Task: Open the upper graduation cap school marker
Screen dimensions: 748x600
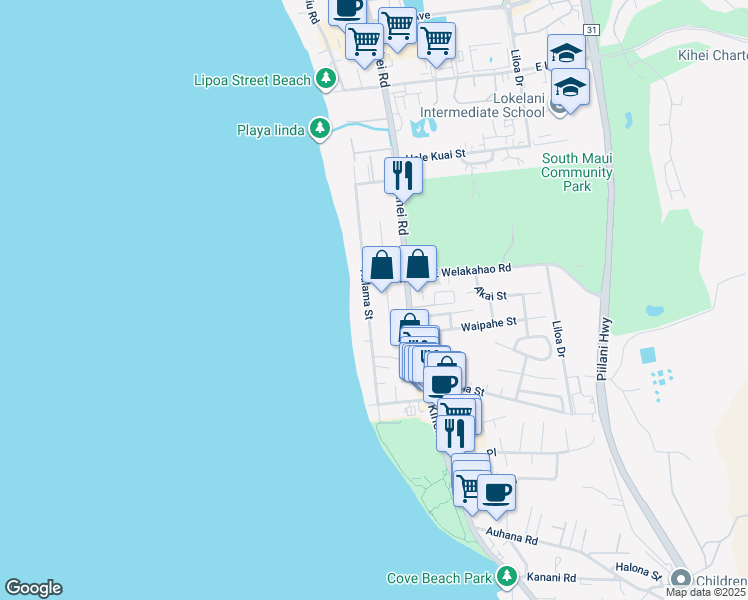Action: (566, 52)
